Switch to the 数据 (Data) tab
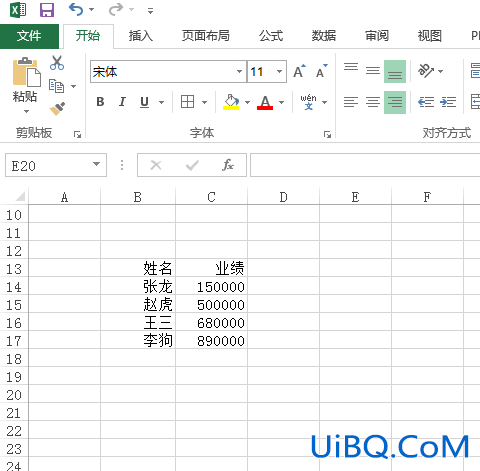Image resolution: width=480 pixels, height=471 pixels. (x=324, y=36)
